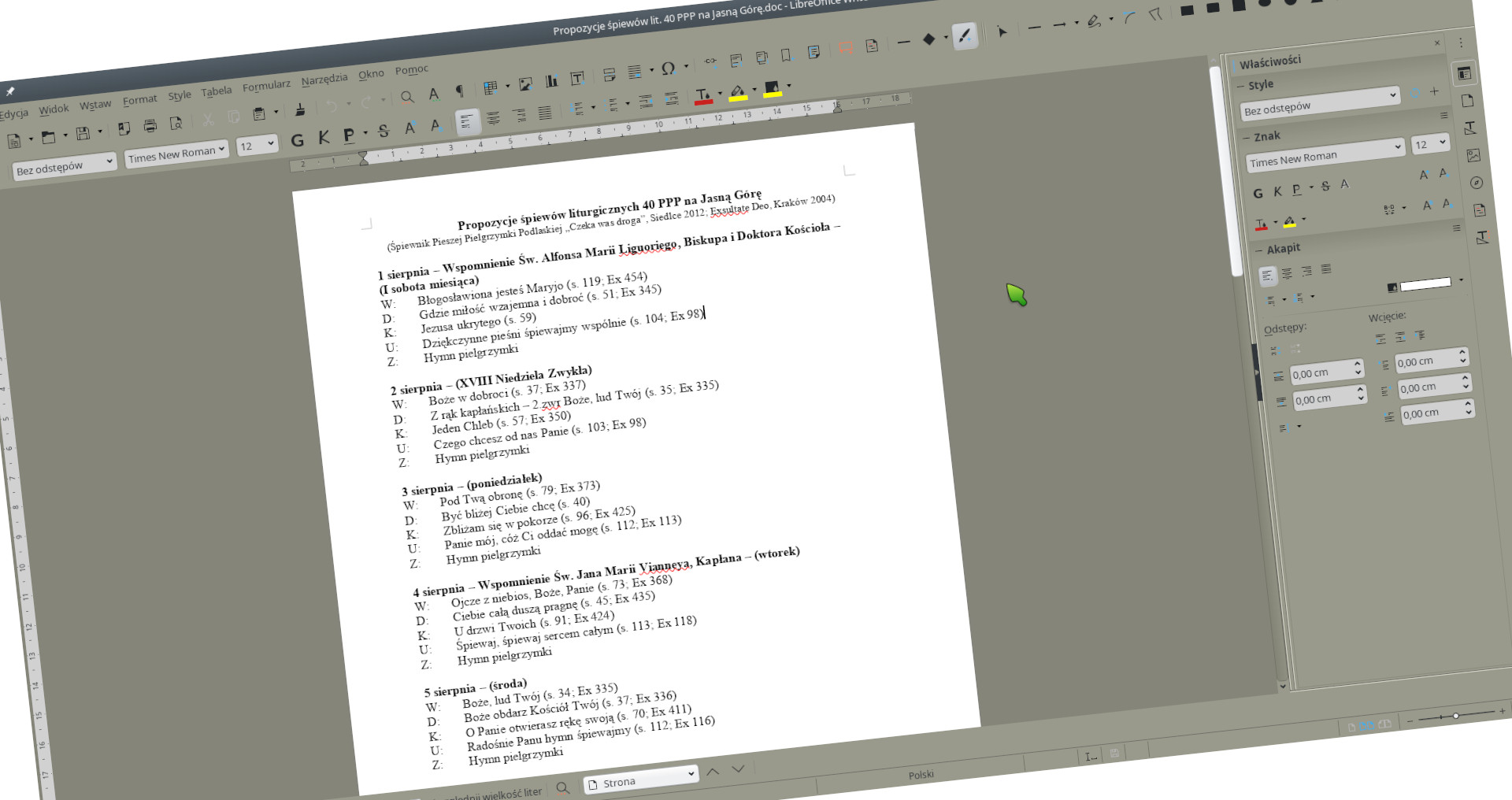Open the Gallery panel icon in sidebar

tap(1473, 156)
